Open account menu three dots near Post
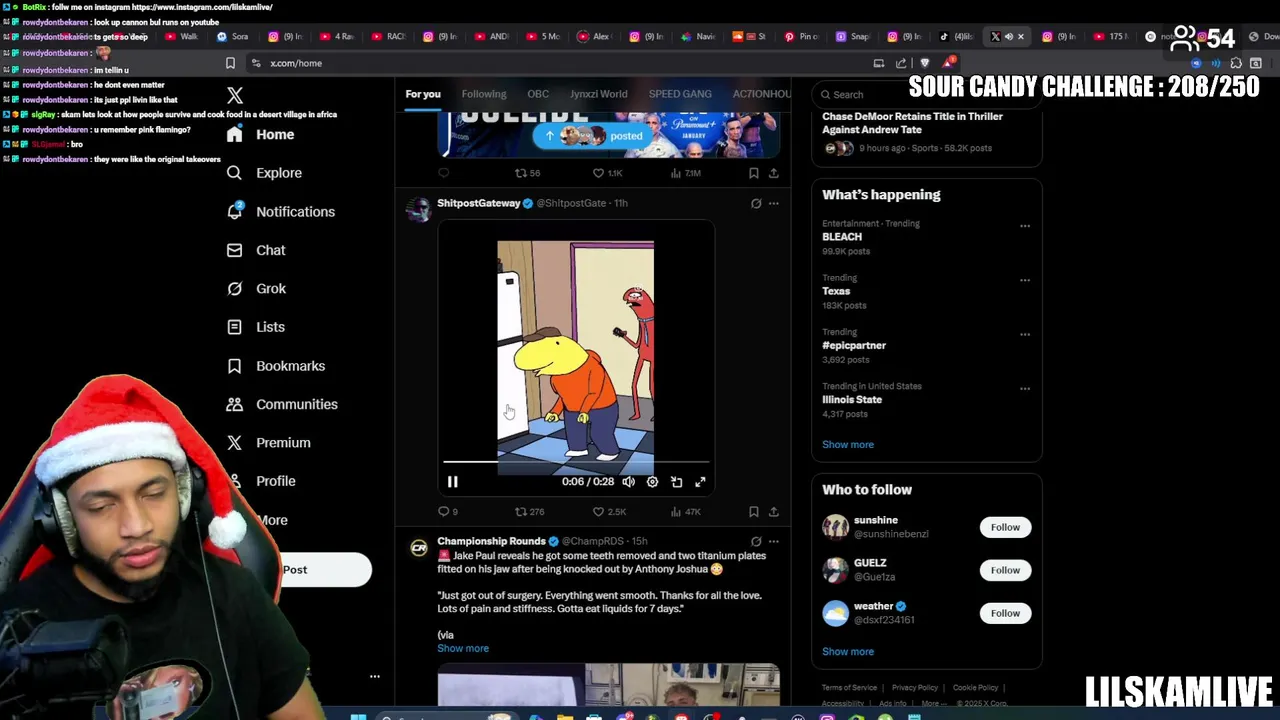1280x720 pixels. (x=375, y=677)
